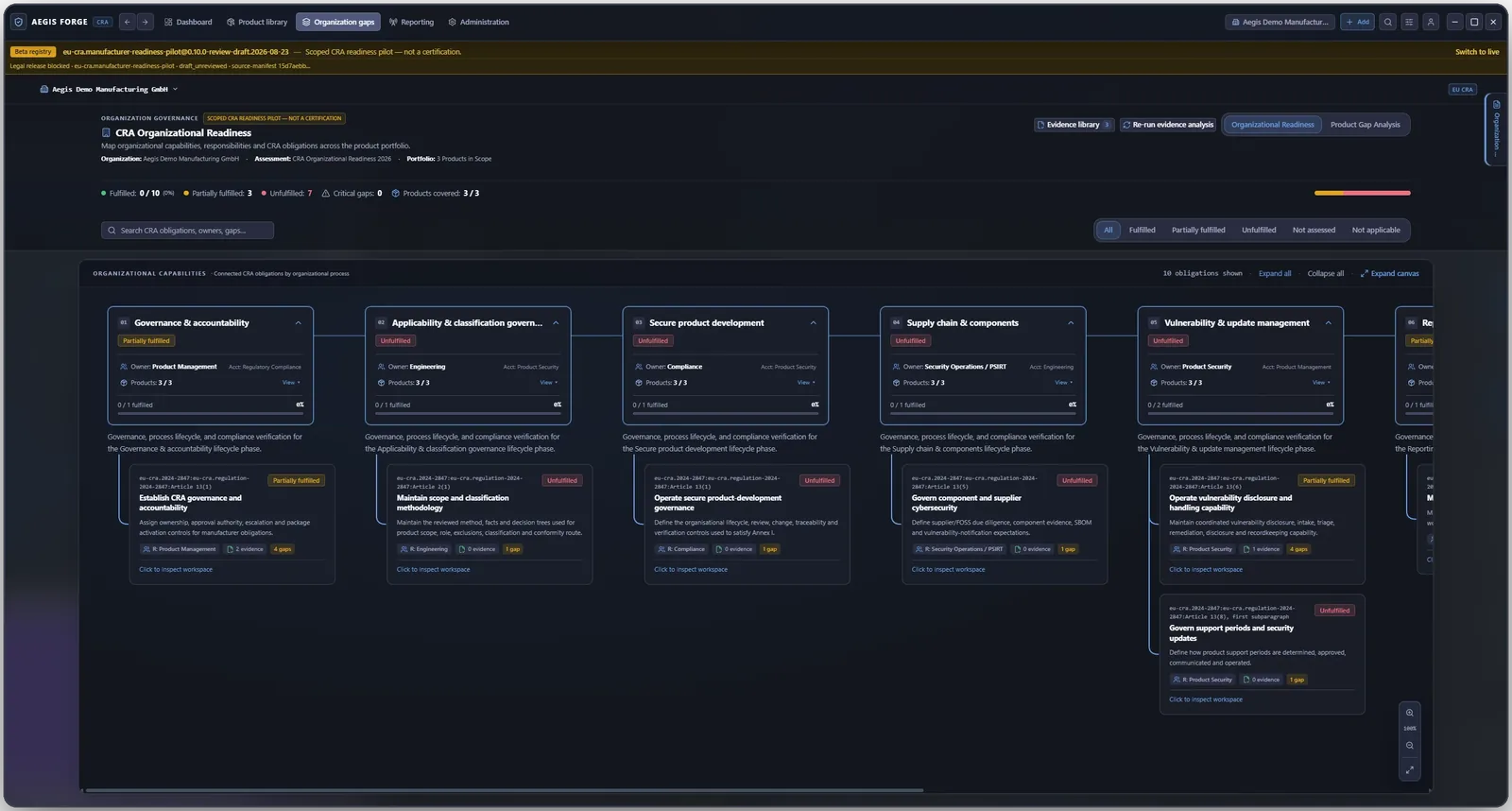The width and height of the screenshot is (1512, 811).
Task: Click R: Engineering chip on Maintain scope card
Action: [425, 549]
